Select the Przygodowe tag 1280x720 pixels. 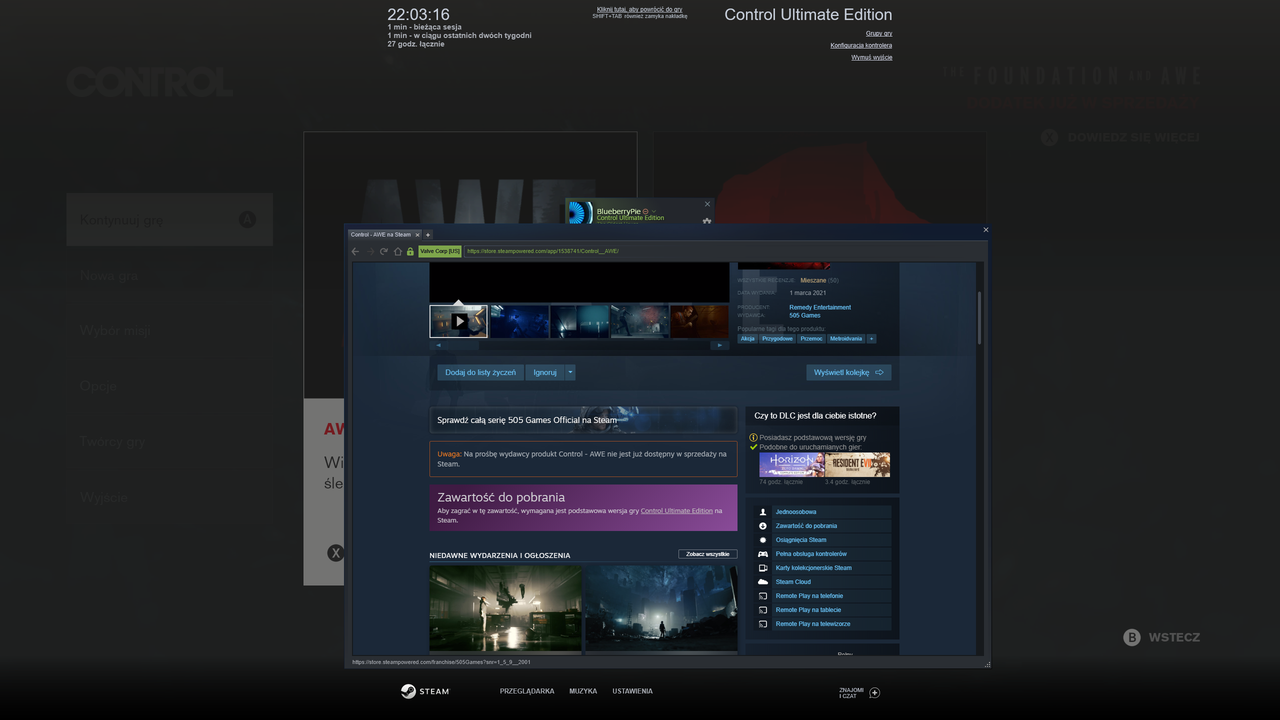click(777, 339)
